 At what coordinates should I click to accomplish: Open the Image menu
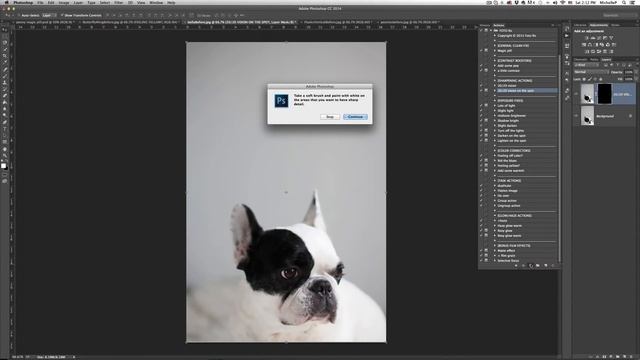tap(64, 2)
